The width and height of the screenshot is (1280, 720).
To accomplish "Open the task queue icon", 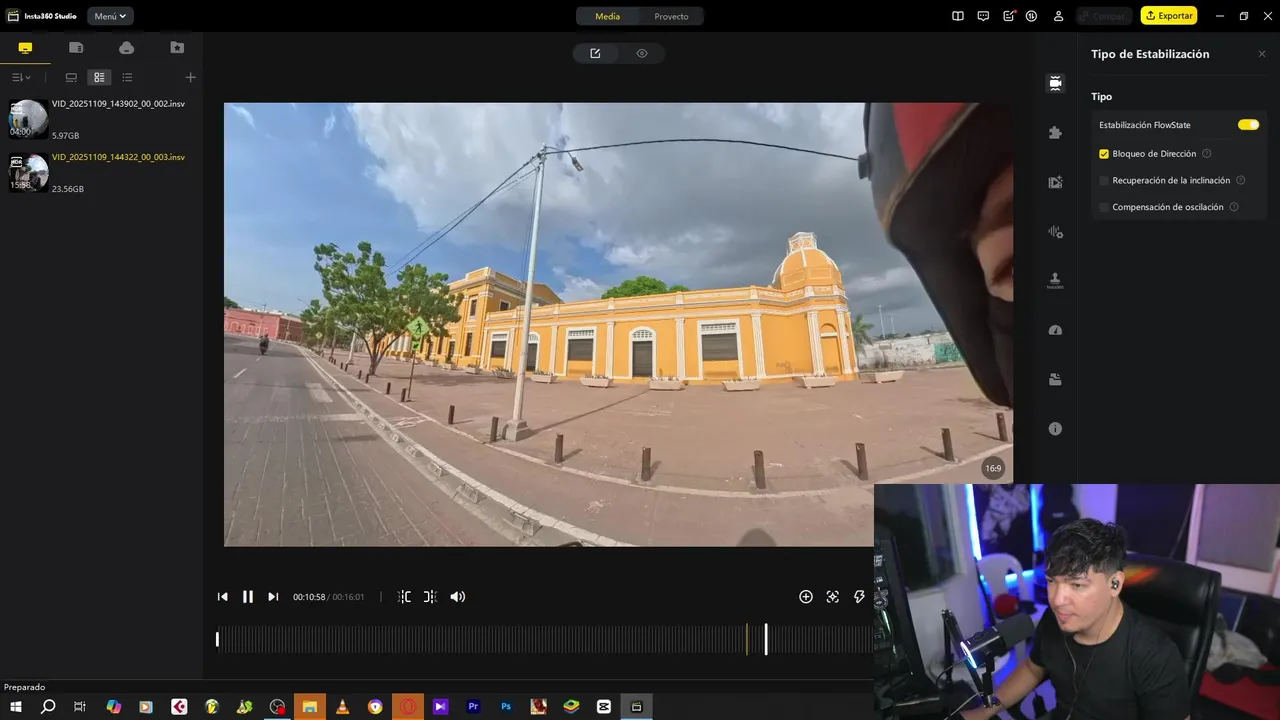I will (x=1032, y=16).
